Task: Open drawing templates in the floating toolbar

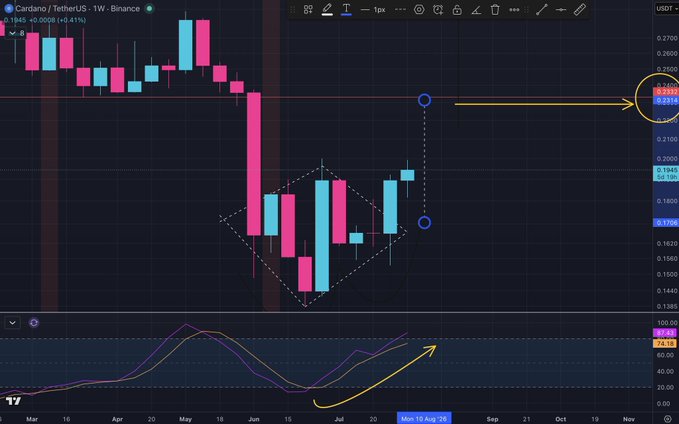Action: [x=308, y=9]
